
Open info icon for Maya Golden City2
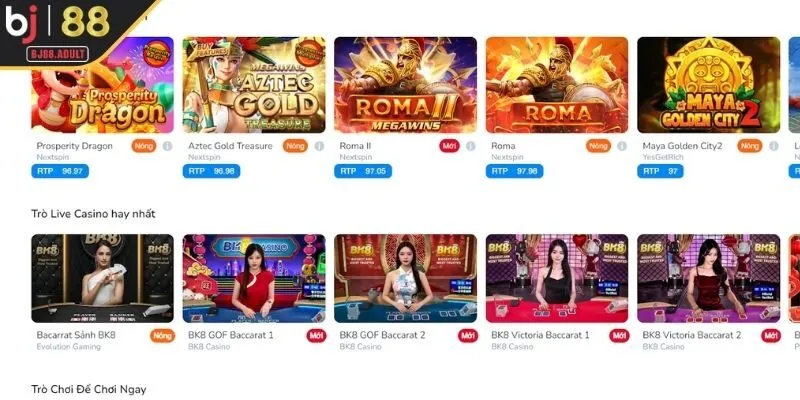click(773, 146)
